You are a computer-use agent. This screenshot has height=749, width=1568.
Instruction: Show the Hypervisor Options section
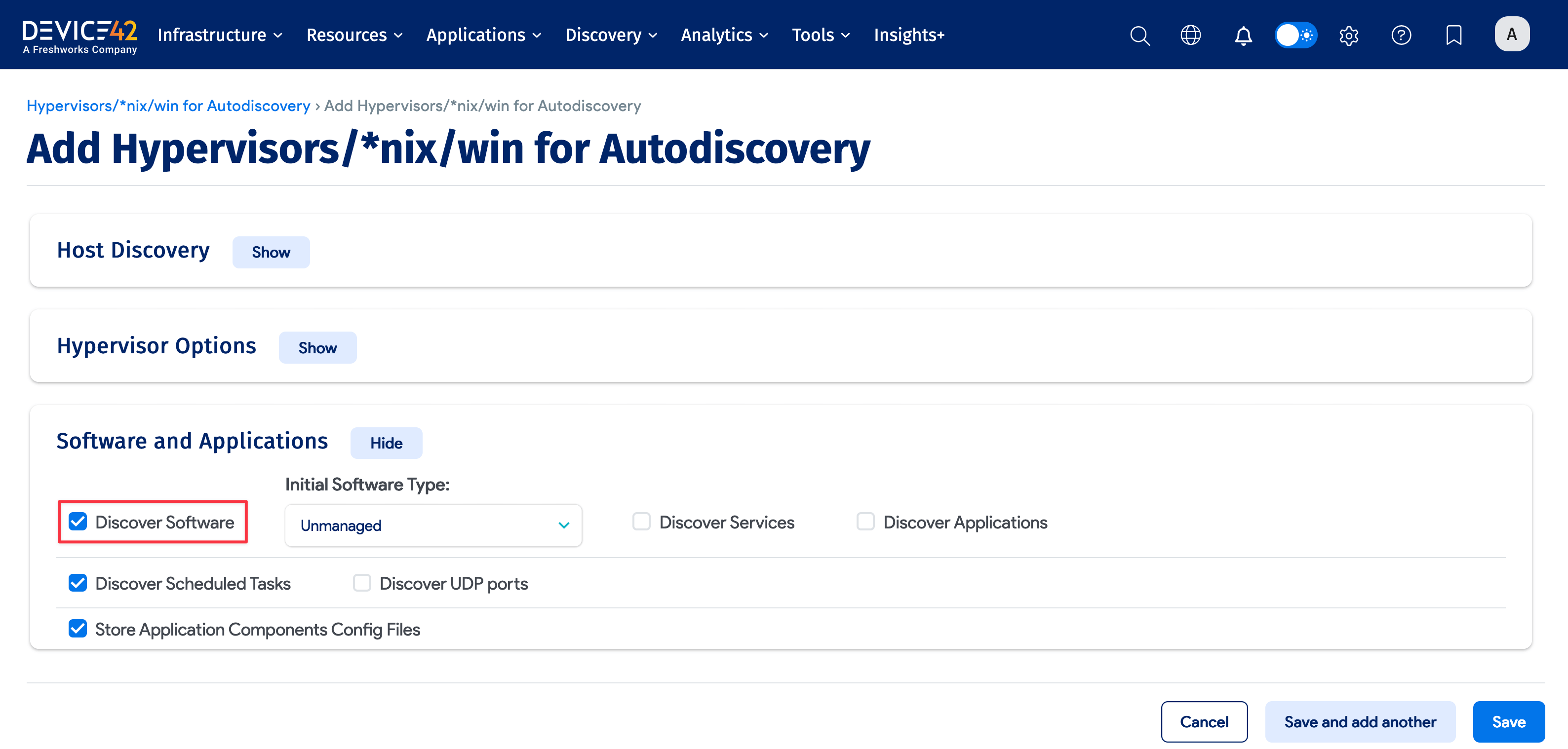coord(317,347)
